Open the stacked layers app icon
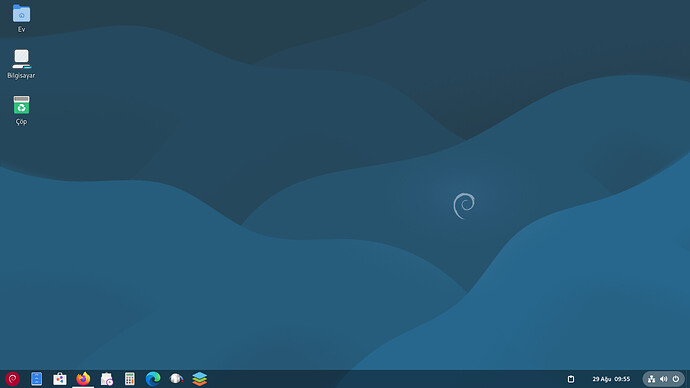690x388 pixels. tap(200, 379)
